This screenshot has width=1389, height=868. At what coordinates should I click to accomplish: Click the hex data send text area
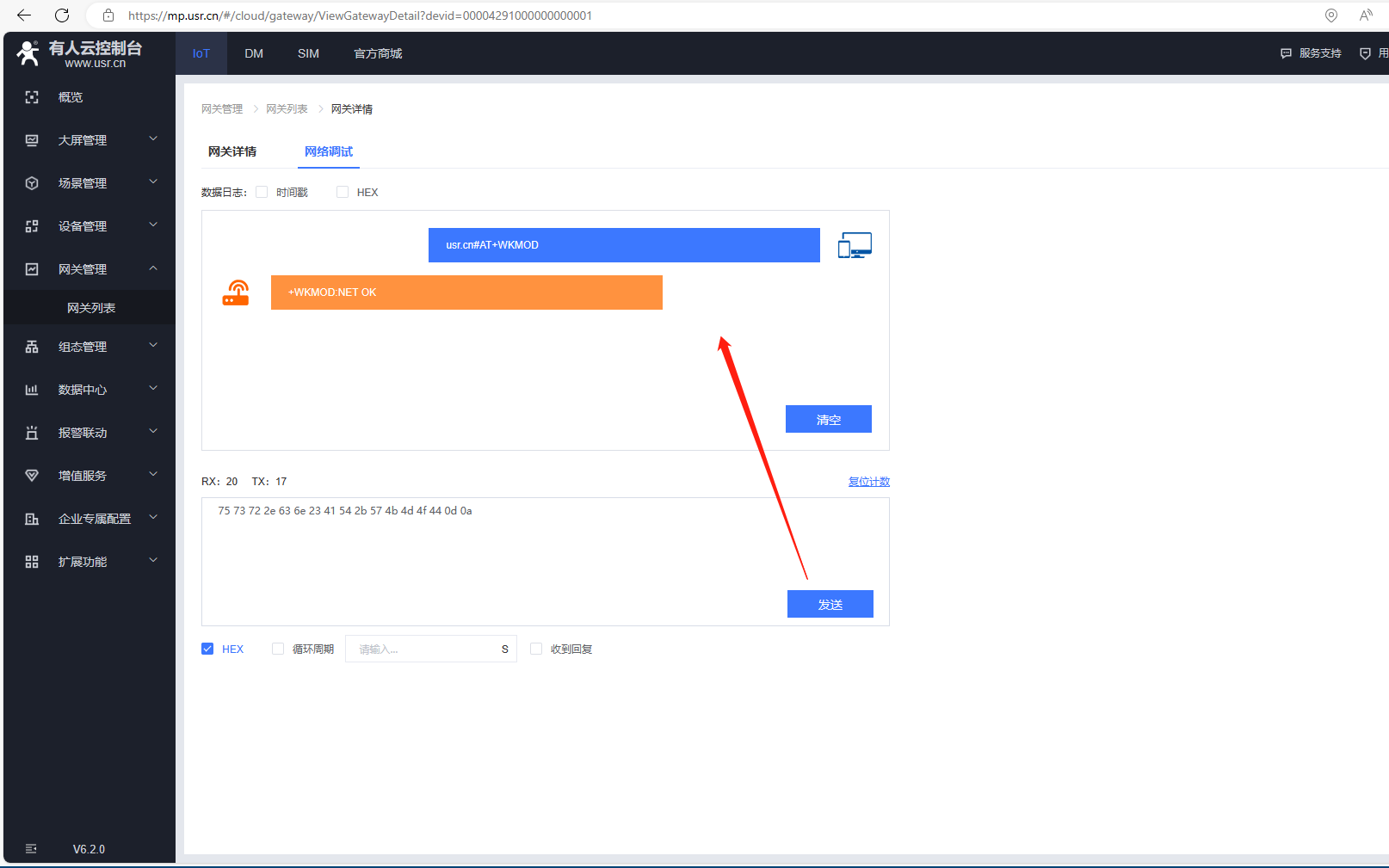click(546, 562)
